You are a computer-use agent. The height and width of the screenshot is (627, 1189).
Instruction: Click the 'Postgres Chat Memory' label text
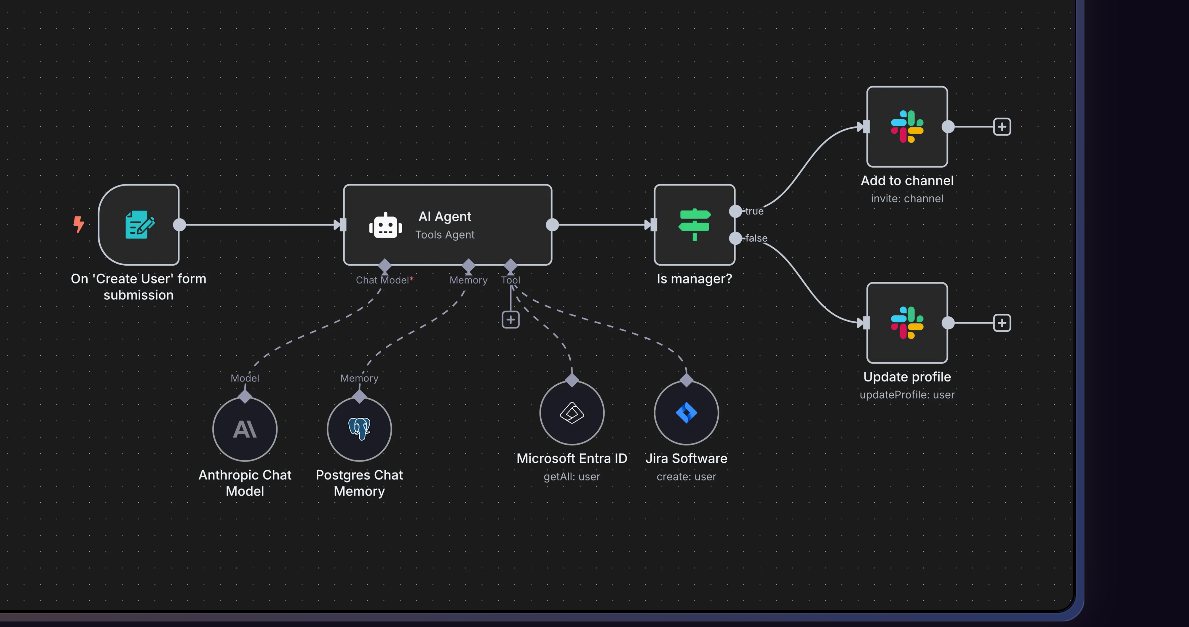(359, 483)
